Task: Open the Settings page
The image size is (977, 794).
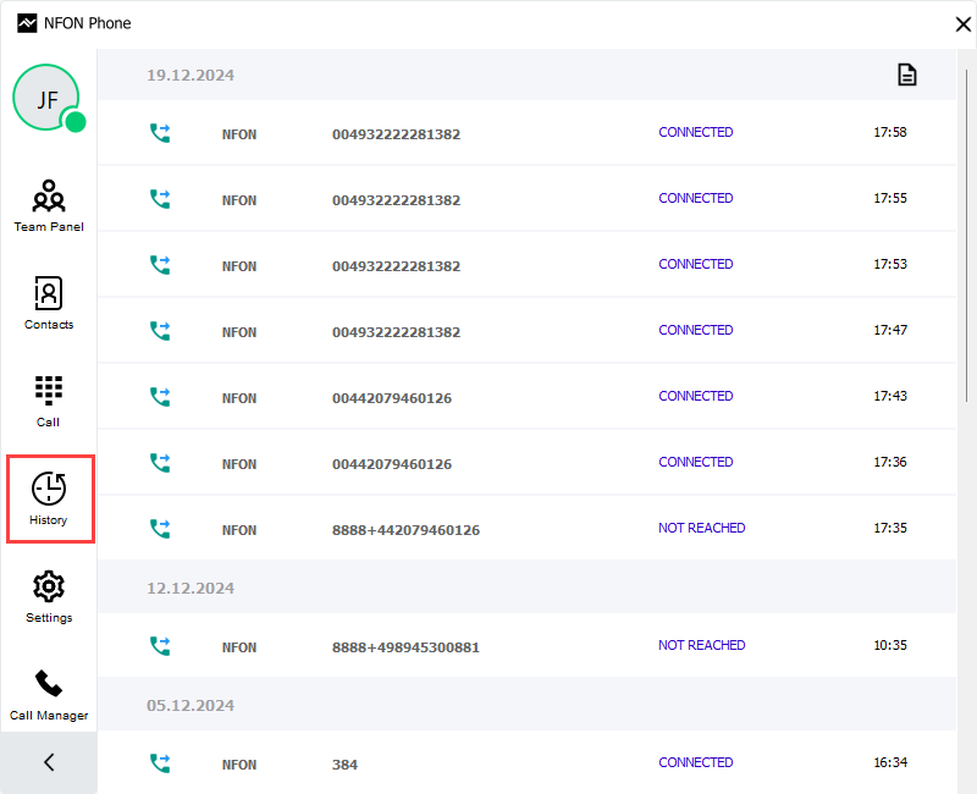Action: tap(49, 596)
